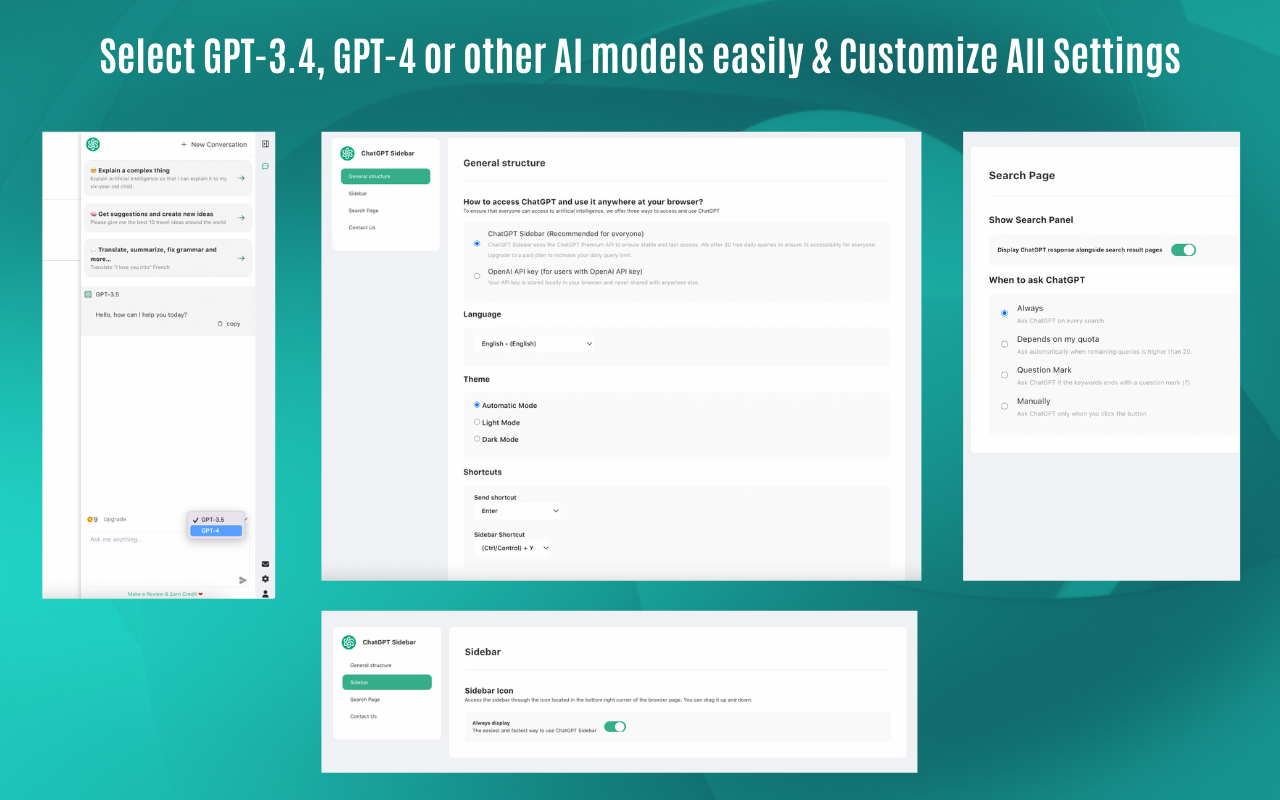Choose Light Mode theme
Viewport: 1280px width, 800px height.
tap(477, 422)
